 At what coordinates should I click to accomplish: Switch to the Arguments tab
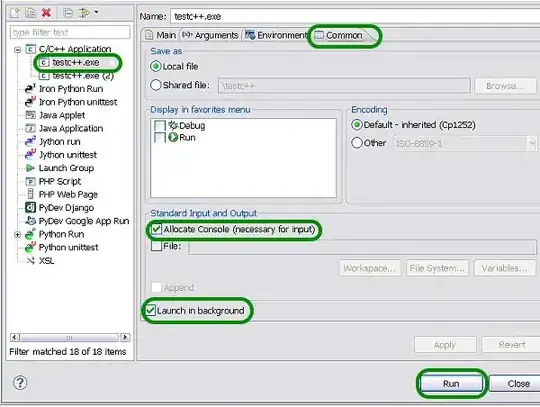[x=210, y=35]
